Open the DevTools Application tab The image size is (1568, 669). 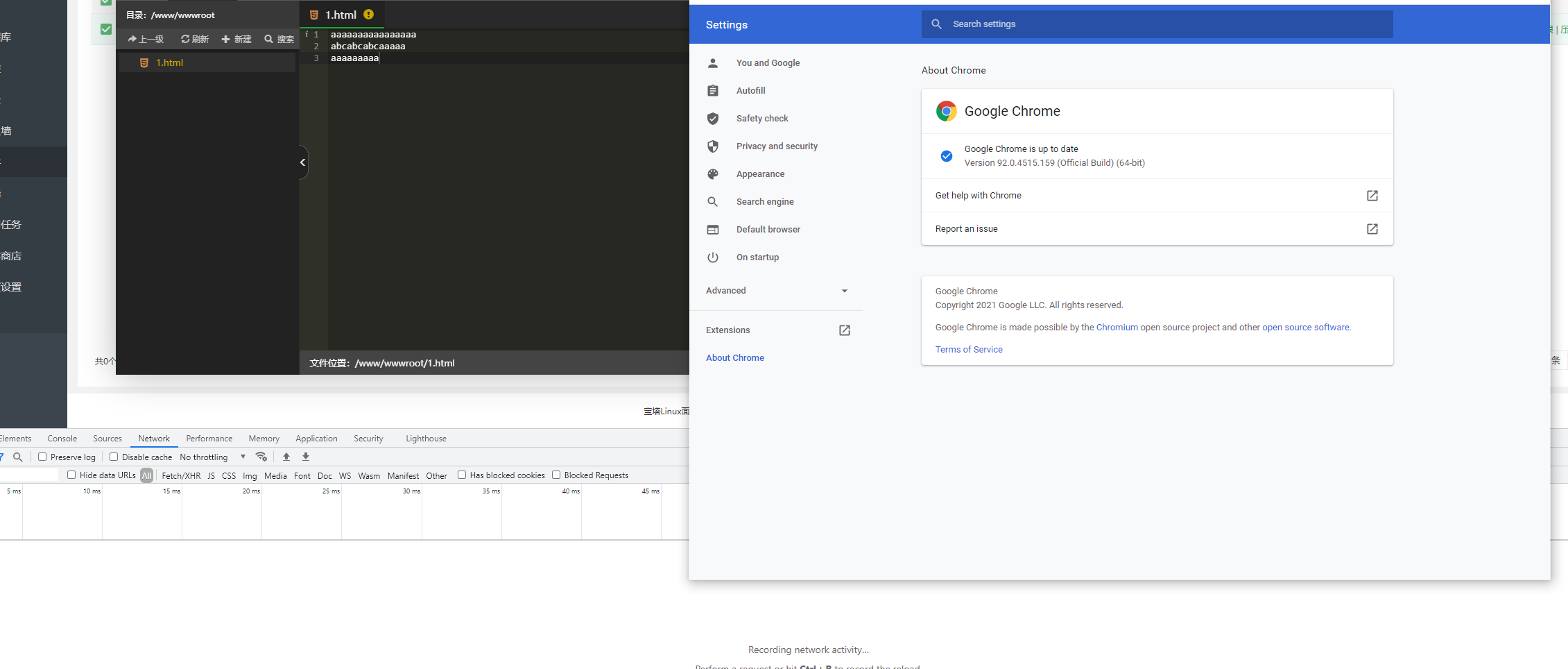click(316, 438)
